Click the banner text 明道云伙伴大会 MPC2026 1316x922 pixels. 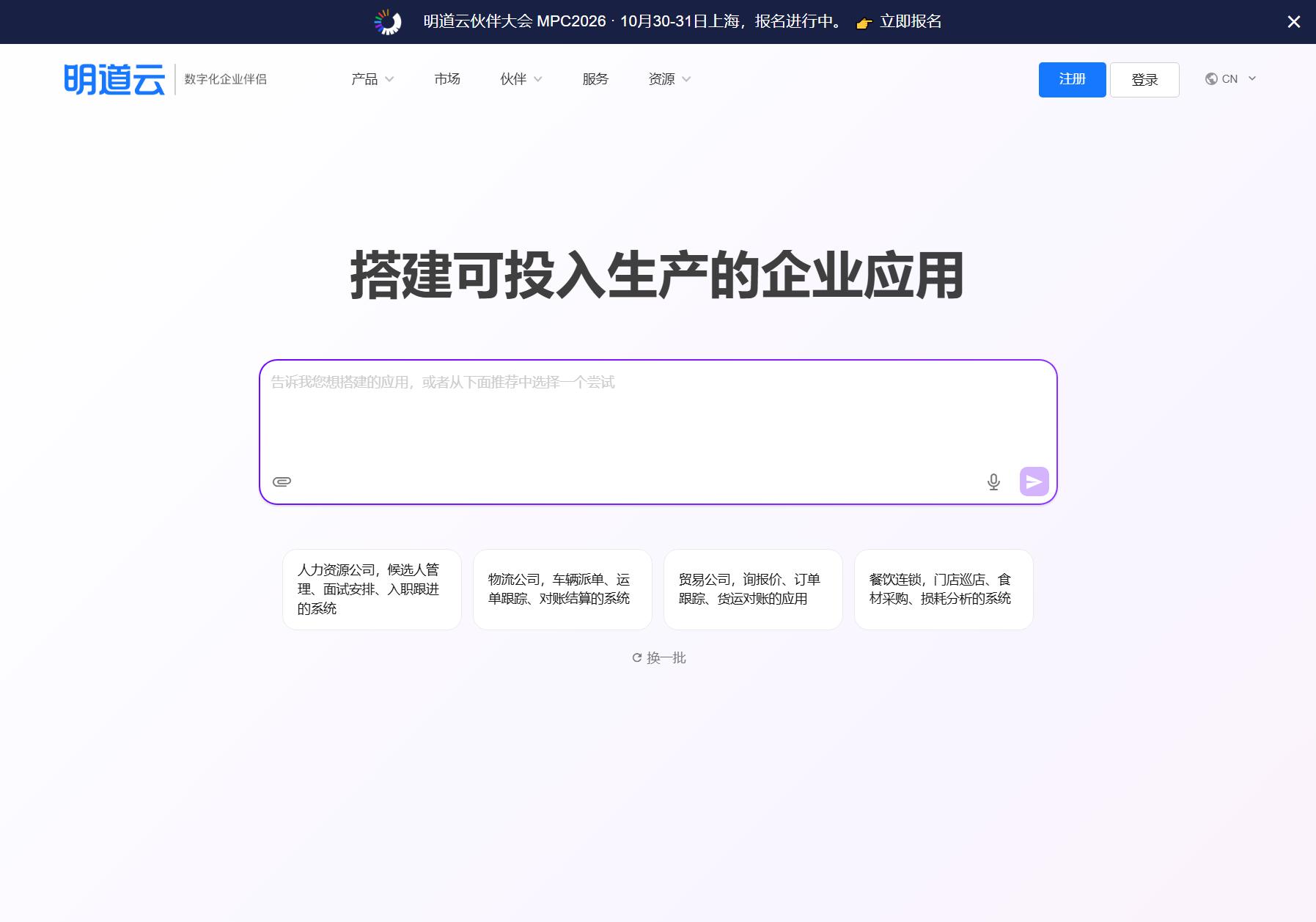(515, 22)
